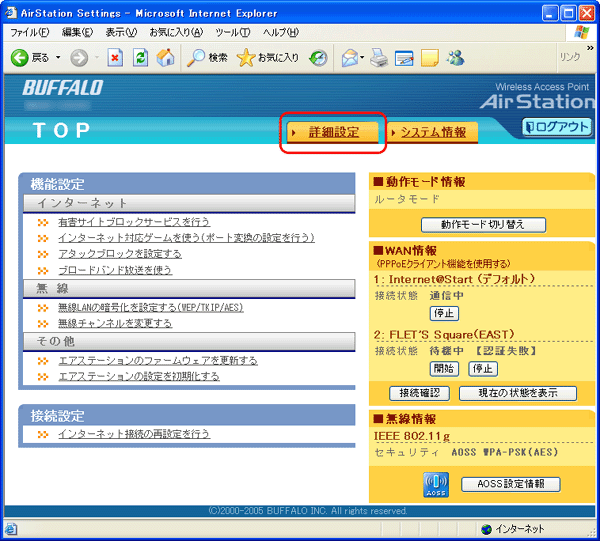
Task: Open the Back button history dropdown arrow
Action: tap(58, 58)
